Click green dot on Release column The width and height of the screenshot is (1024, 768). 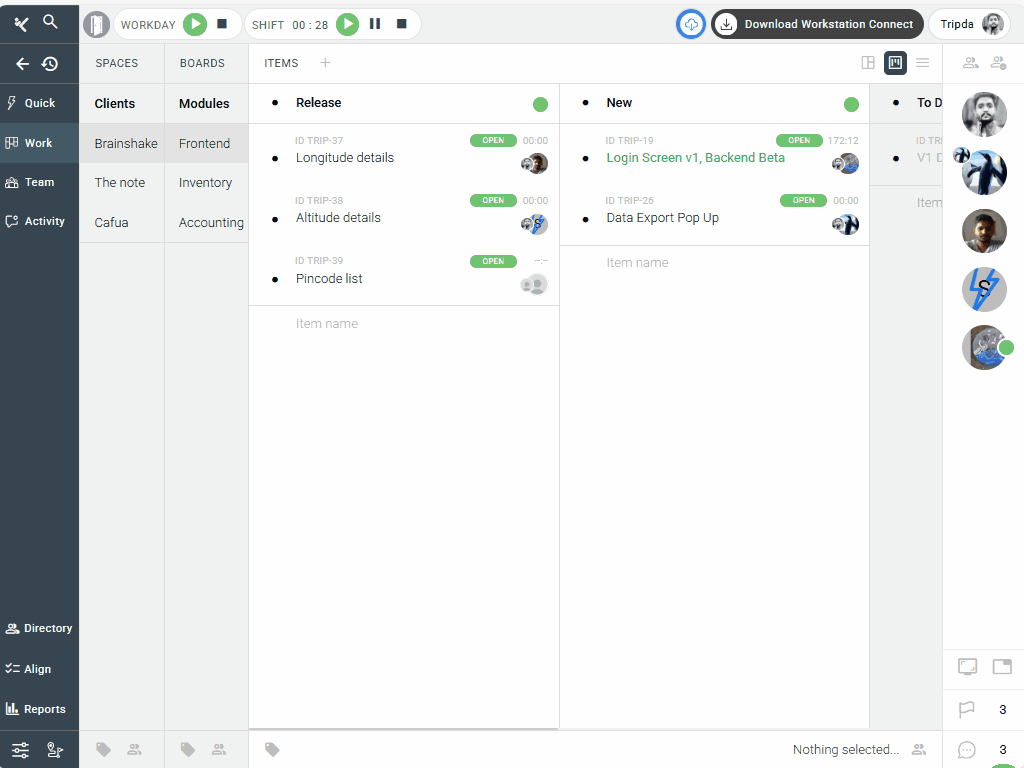point(540,104)
